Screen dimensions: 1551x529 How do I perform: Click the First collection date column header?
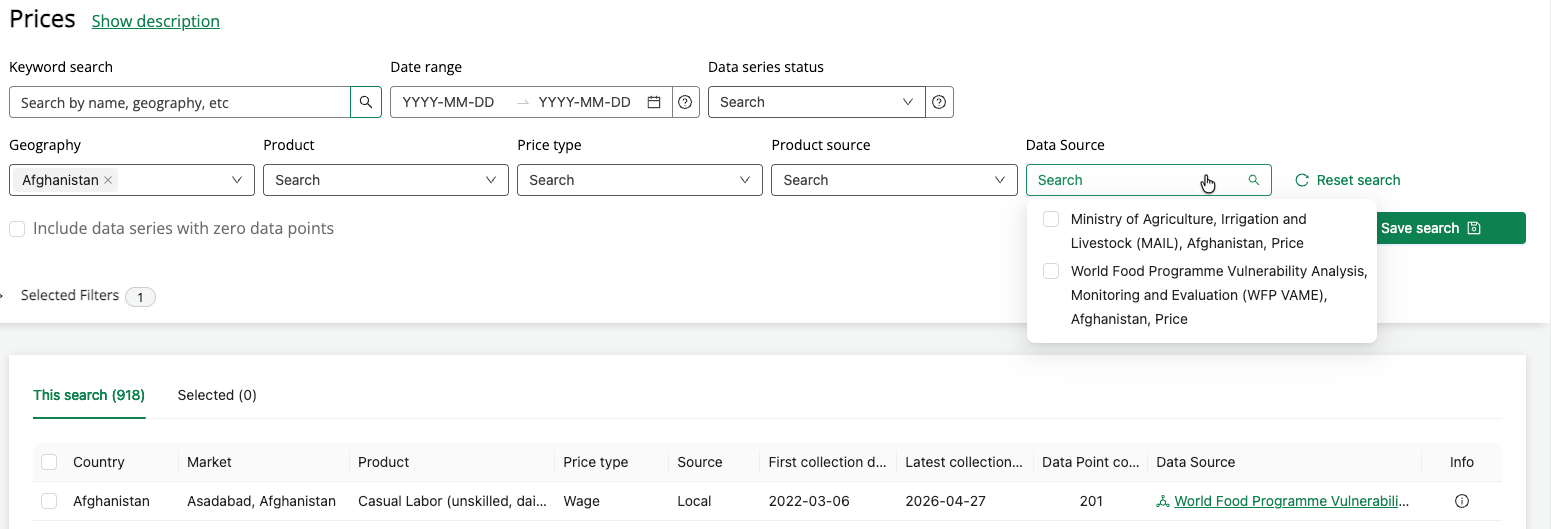pos(828,462)
